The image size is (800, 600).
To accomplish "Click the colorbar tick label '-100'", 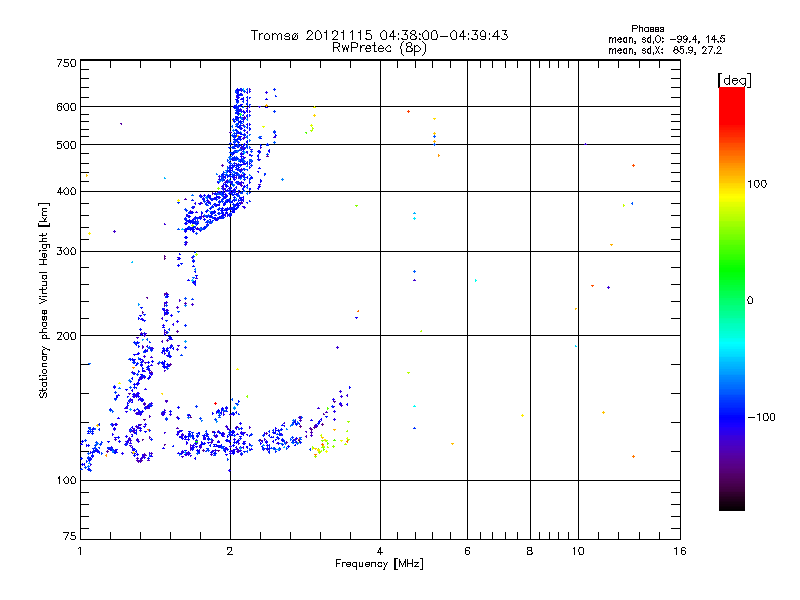I will (762, 417).
